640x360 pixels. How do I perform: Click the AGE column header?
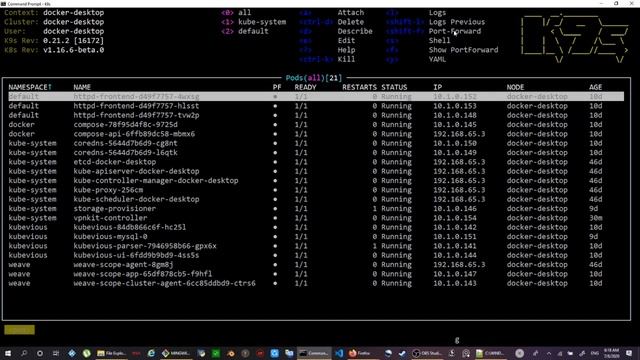click(595, 87)
